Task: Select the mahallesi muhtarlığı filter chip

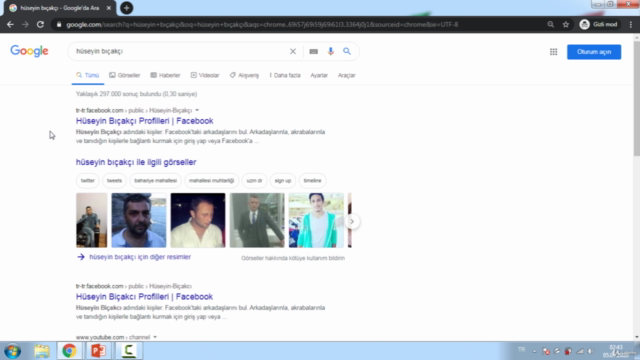Action: tap(211, 180)
